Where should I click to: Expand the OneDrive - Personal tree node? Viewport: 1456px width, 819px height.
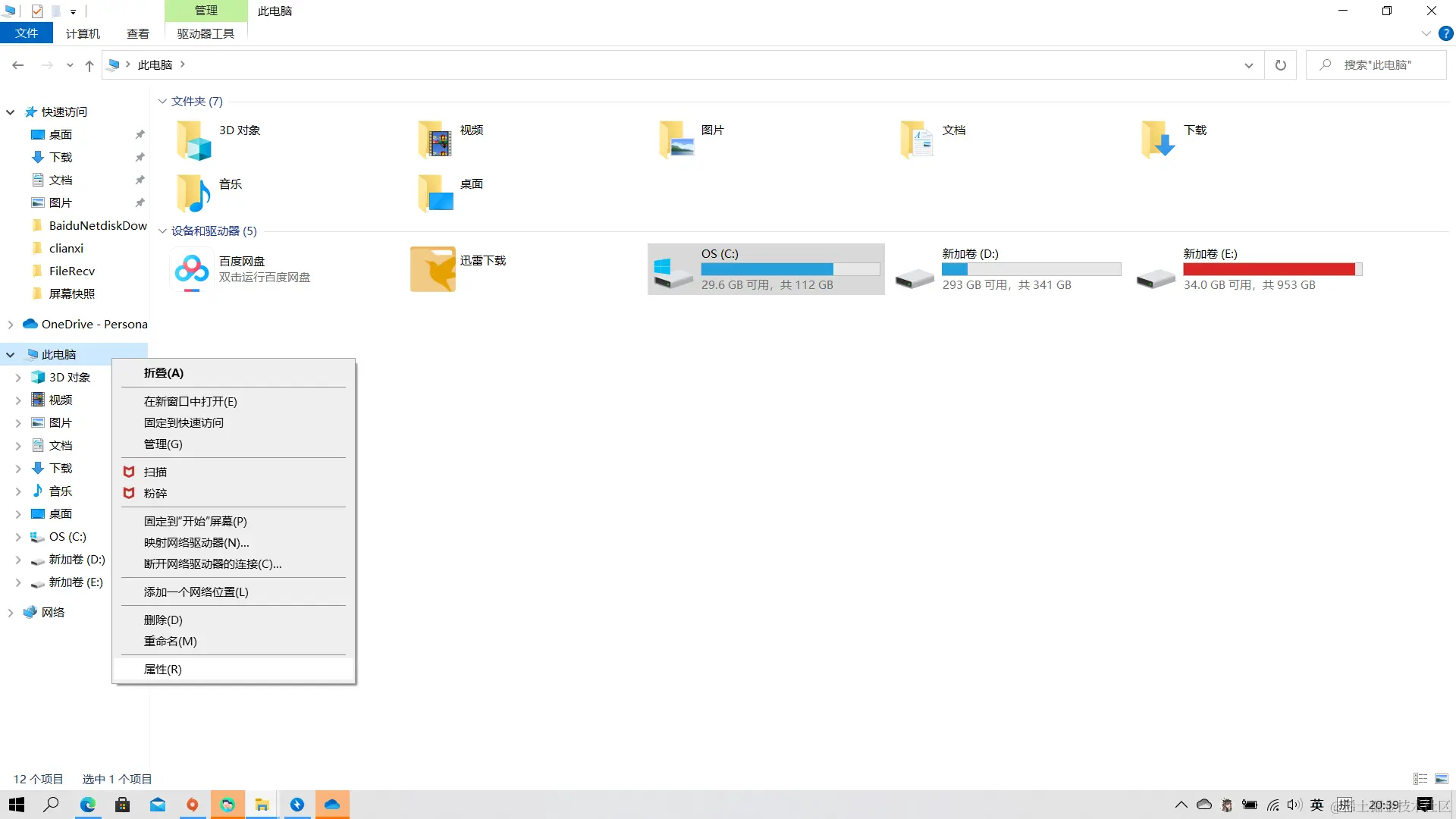(11, 325)
